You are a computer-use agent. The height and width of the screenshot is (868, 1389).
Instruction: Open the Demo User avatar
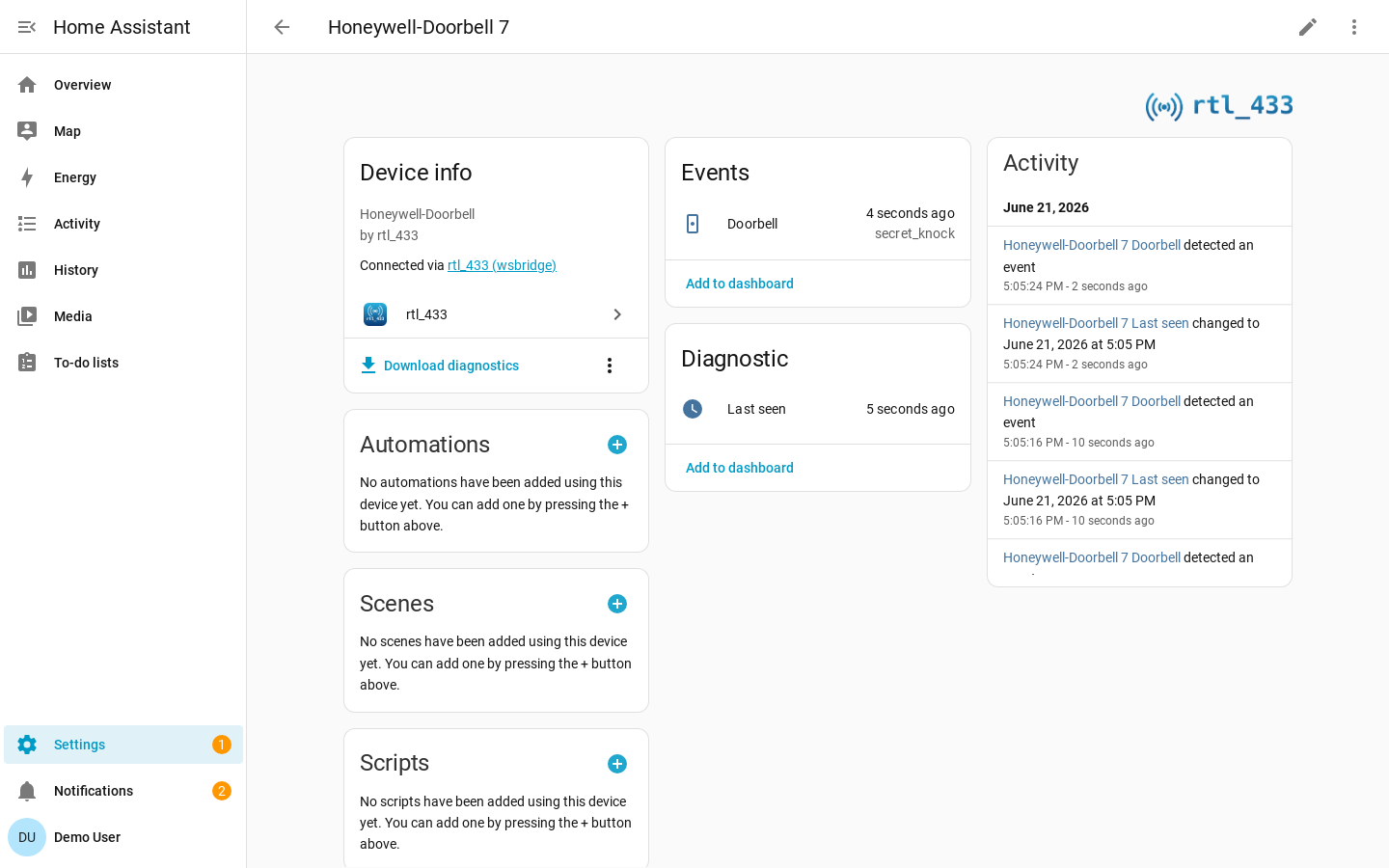pos(27,837)
